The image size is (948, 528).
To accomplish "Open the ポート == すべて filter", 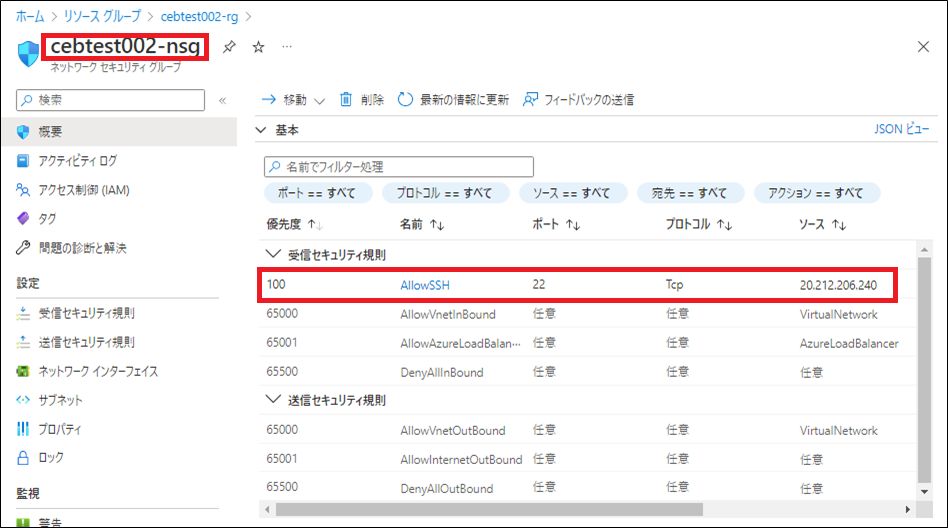I will 317,193.
